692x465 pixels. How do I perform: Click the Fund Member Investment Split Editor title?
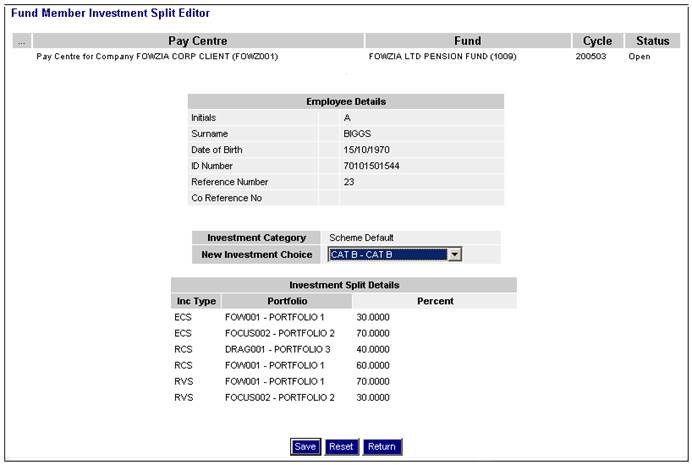[110, 13]
